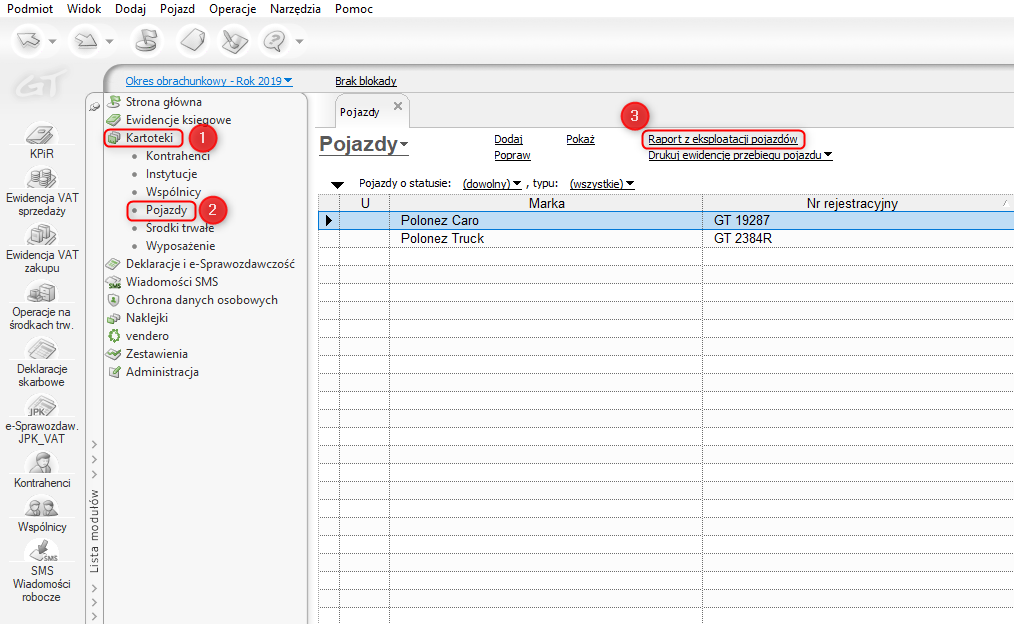Open the Pojazd menu

177,9
